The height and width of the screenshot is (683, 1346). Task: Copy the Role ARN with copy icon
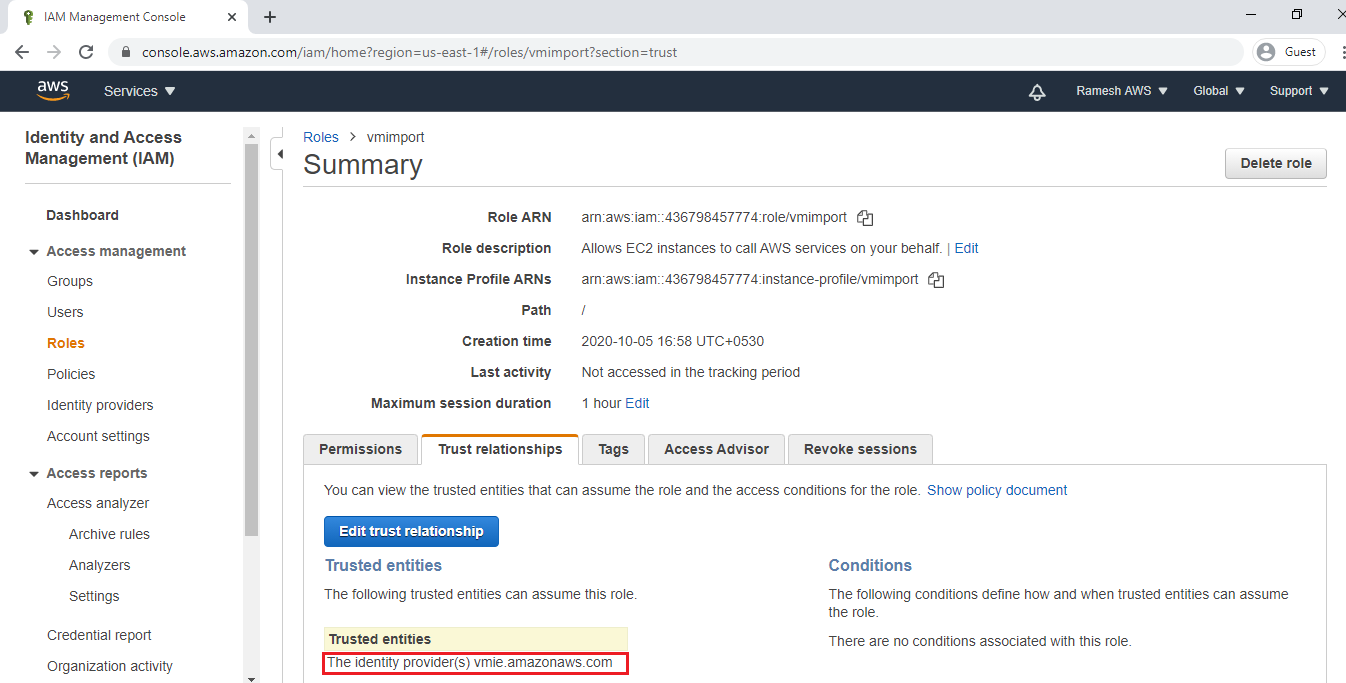point(866,218)
